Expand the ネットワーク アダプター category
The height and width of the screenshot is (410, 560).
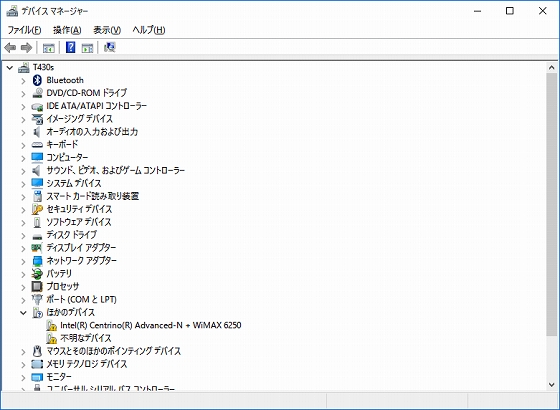click(24, 261)
